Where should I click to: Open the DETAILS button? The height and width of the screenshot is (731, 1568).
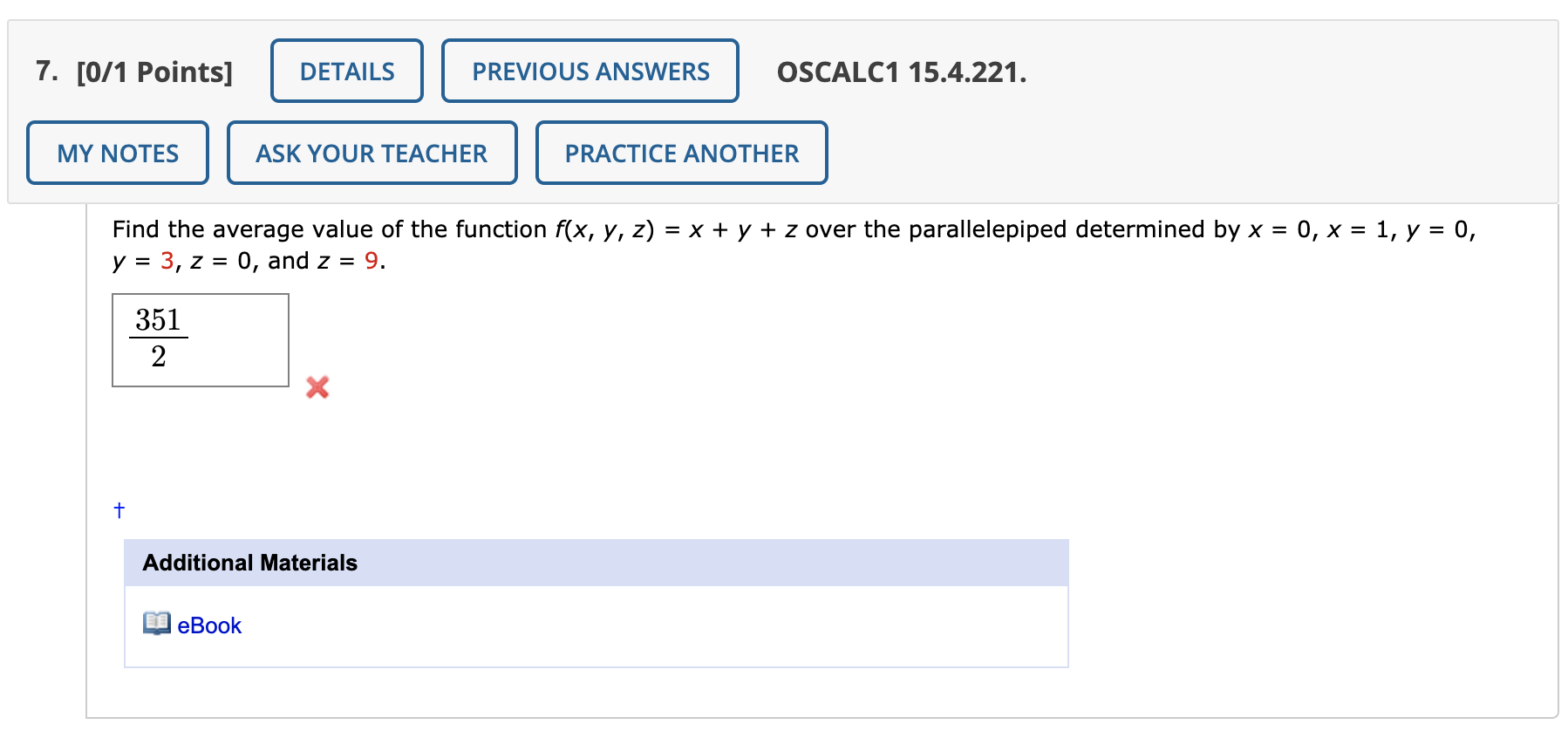point(347,71)
